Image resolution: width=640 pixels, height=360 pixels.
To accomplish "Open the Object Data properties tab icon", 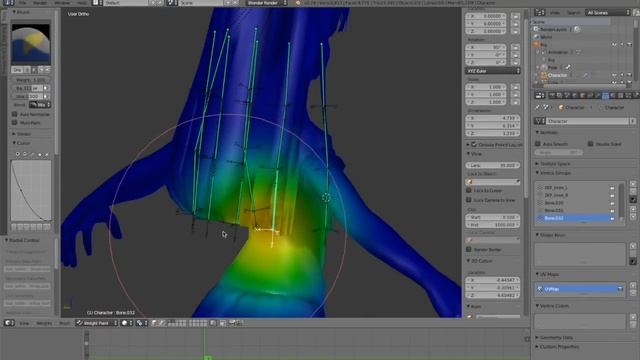I will (605, 96).
